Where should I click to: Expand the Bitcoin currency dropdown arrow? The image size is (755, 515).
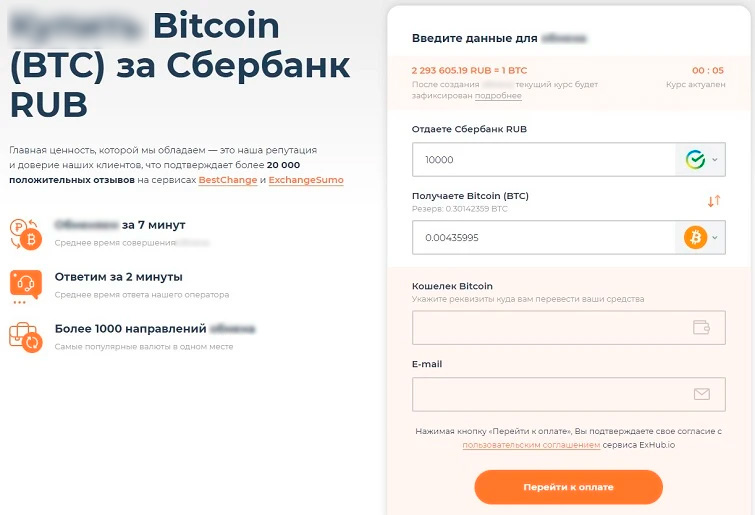point(715,238)
